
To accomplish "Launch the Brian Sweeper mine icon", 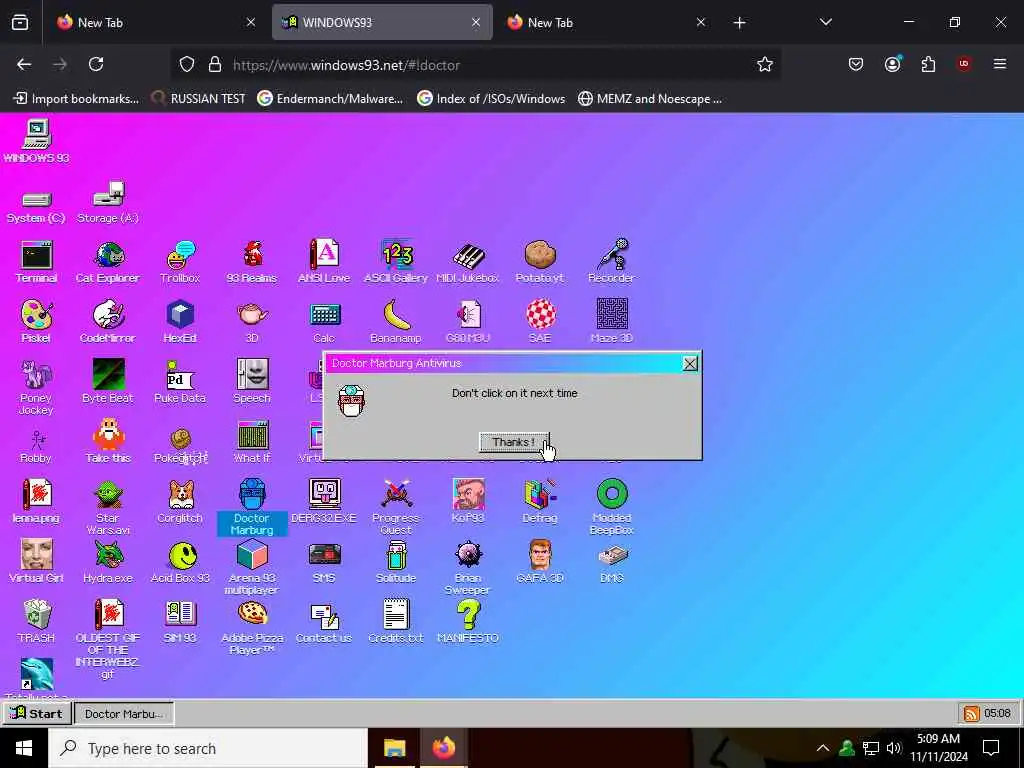I will pyautogui.click(x=468, y=568).
